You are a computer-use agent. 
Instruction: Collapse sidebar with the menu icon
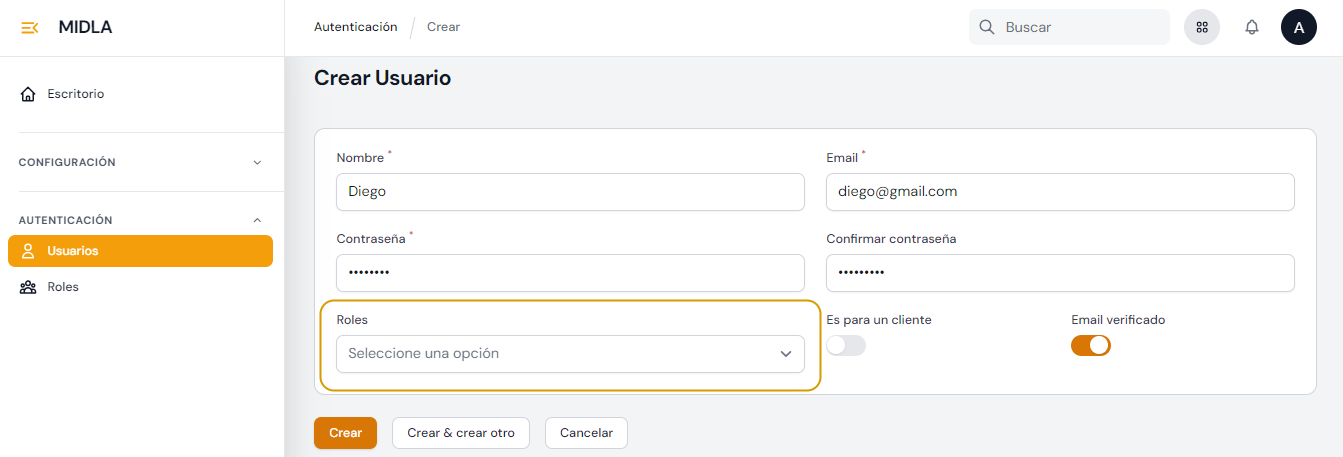29,28
